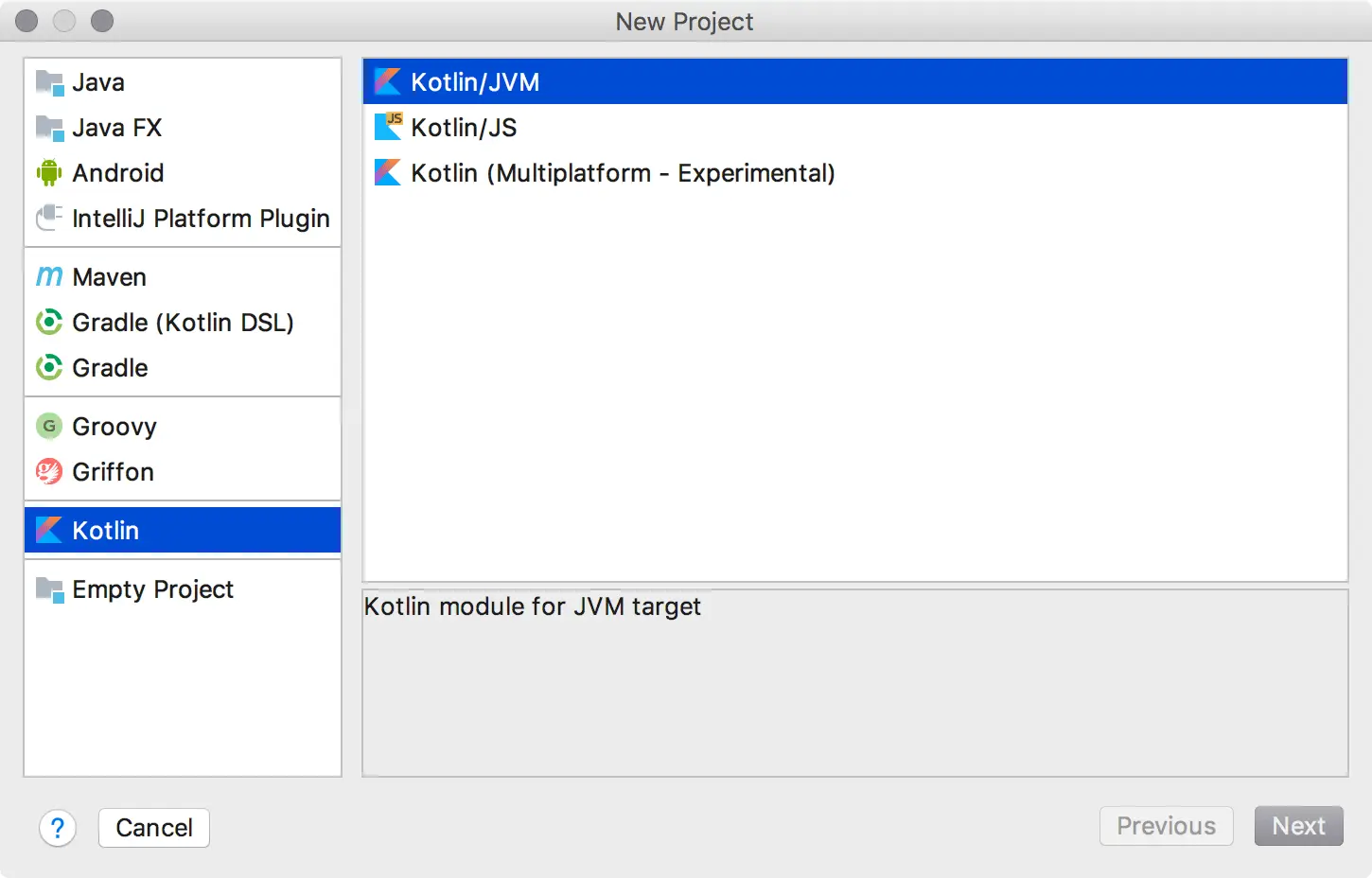The width and height of the screenshot is (1372, 878).
Task: Click the Previous button
Action: pos(1167,826)
